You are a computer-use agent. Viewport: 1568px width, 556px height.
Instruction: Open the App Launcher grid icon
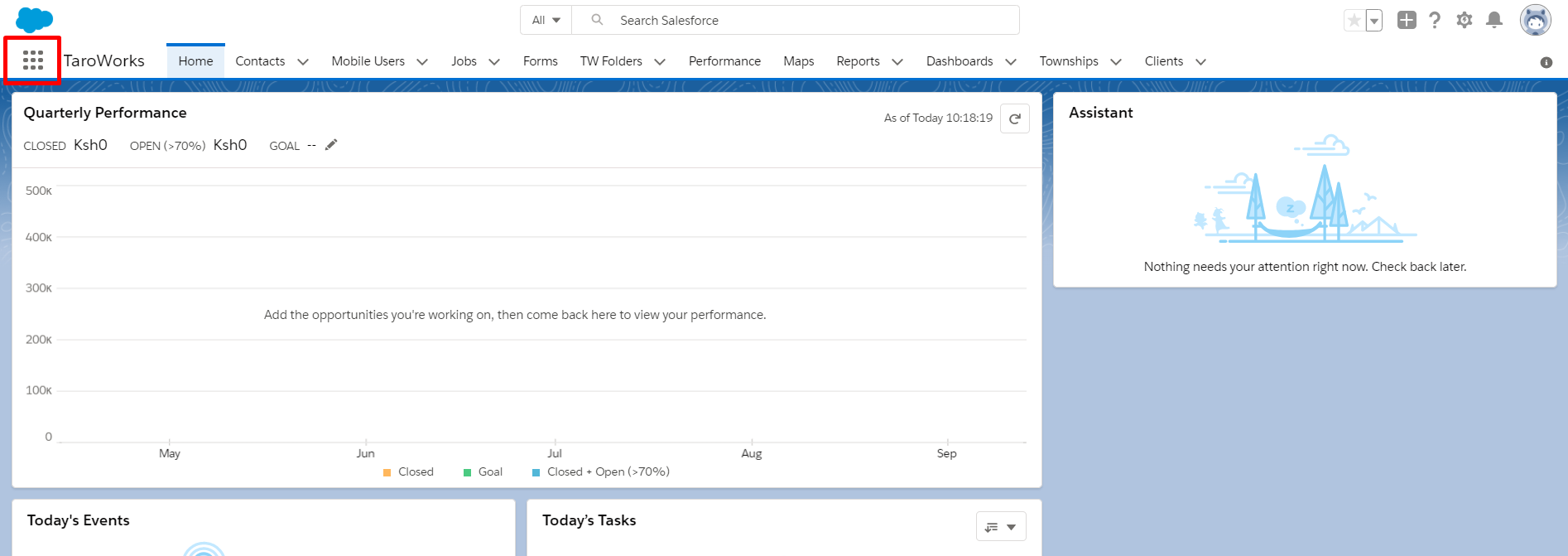coord(33,60)
